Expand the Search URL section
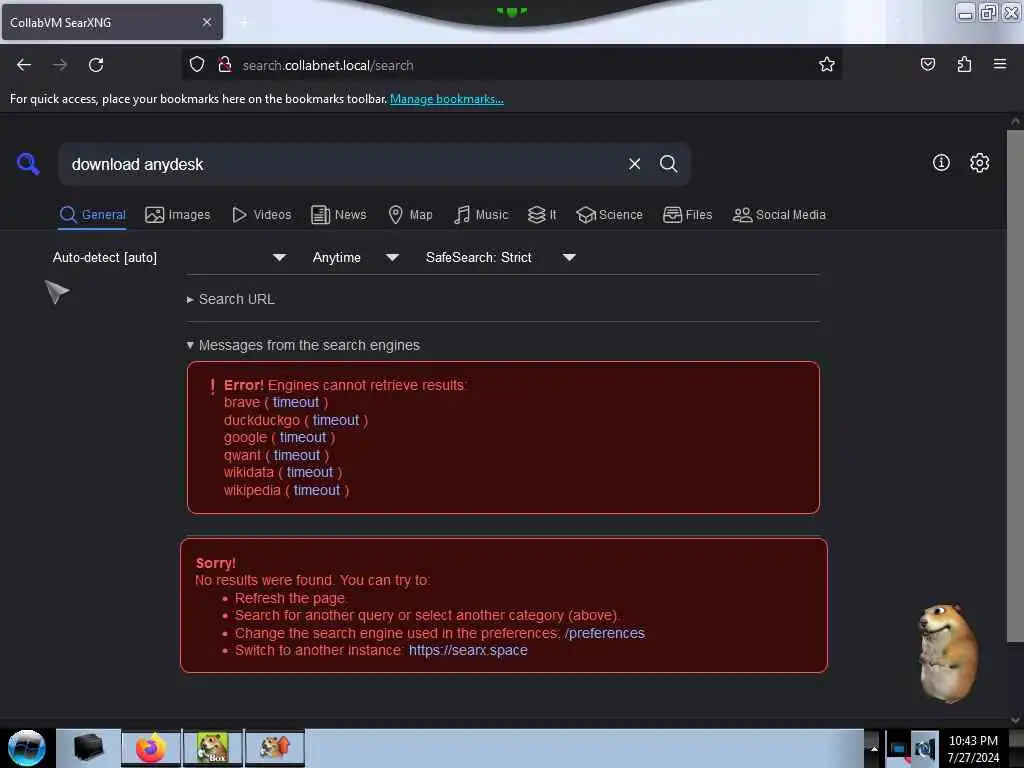1024x768 pixels. point(231,299)
